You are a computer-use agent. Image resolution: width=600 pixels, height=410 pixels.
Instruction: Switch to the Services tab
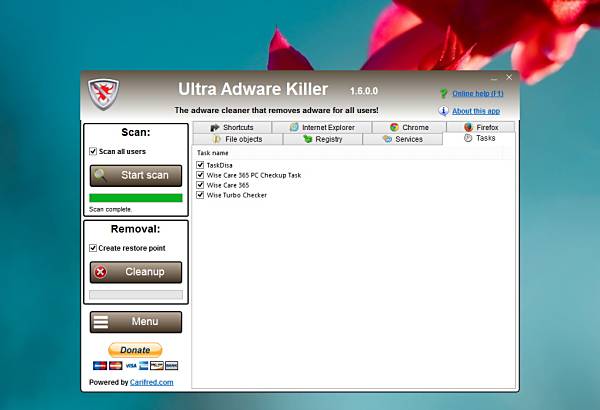pyautogui.click(x=403, y=139)
